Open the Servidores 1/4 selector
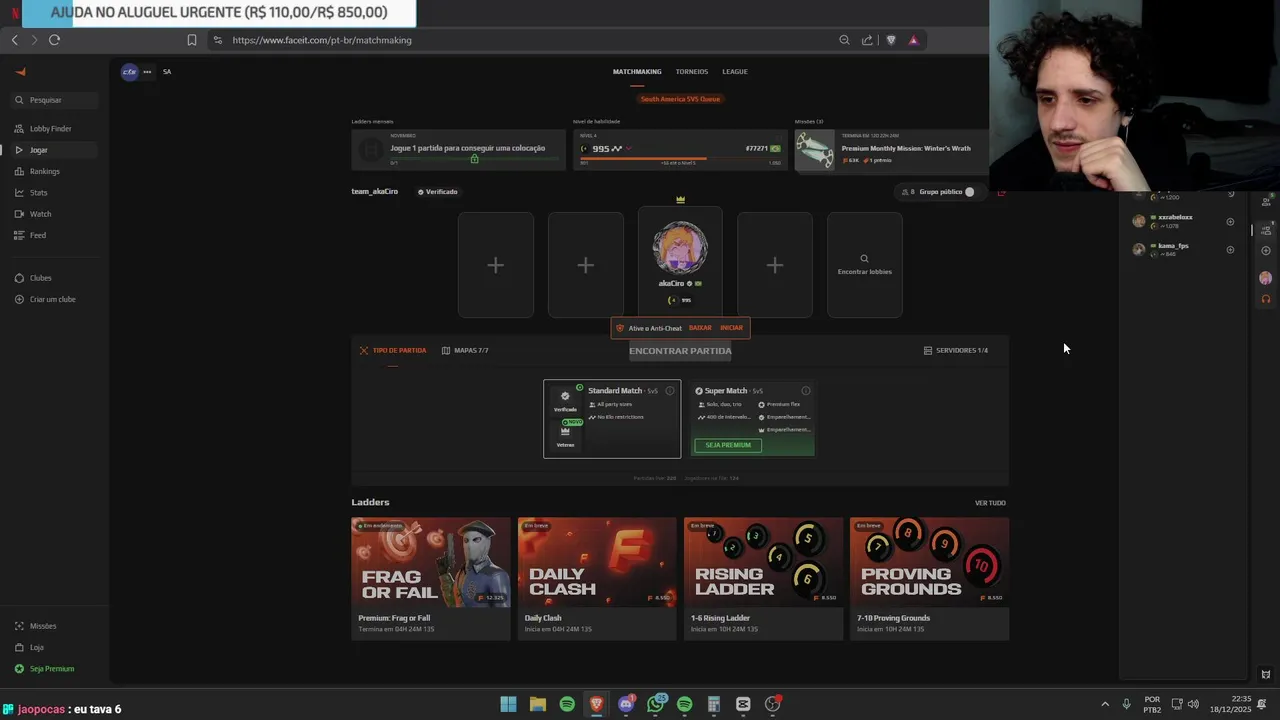 955,351
